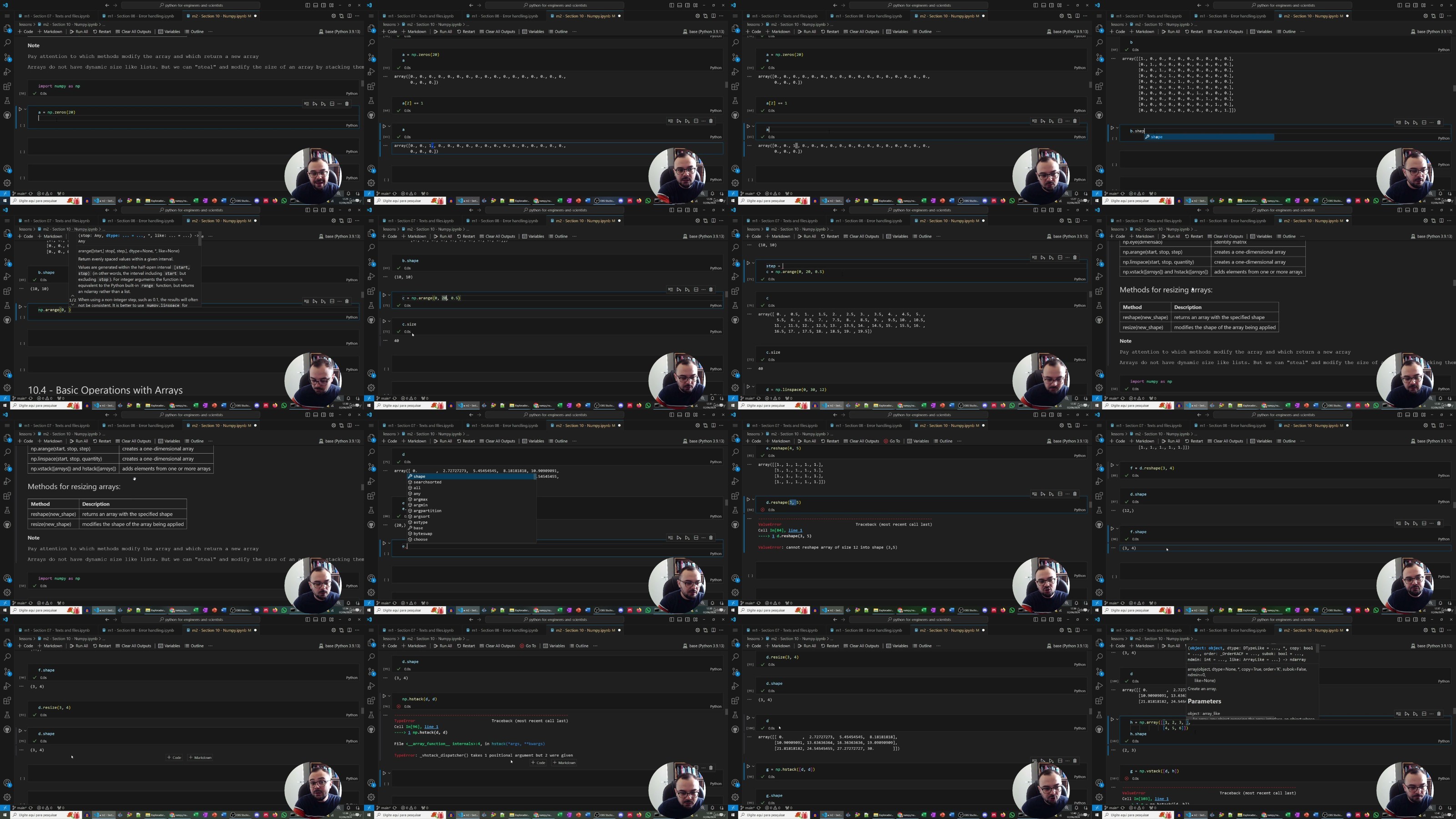Click command center search box in 10.4 heading frame
The height and width of the screenshot is (819, 1456).
pyautogui.click(x=191, y=210)
